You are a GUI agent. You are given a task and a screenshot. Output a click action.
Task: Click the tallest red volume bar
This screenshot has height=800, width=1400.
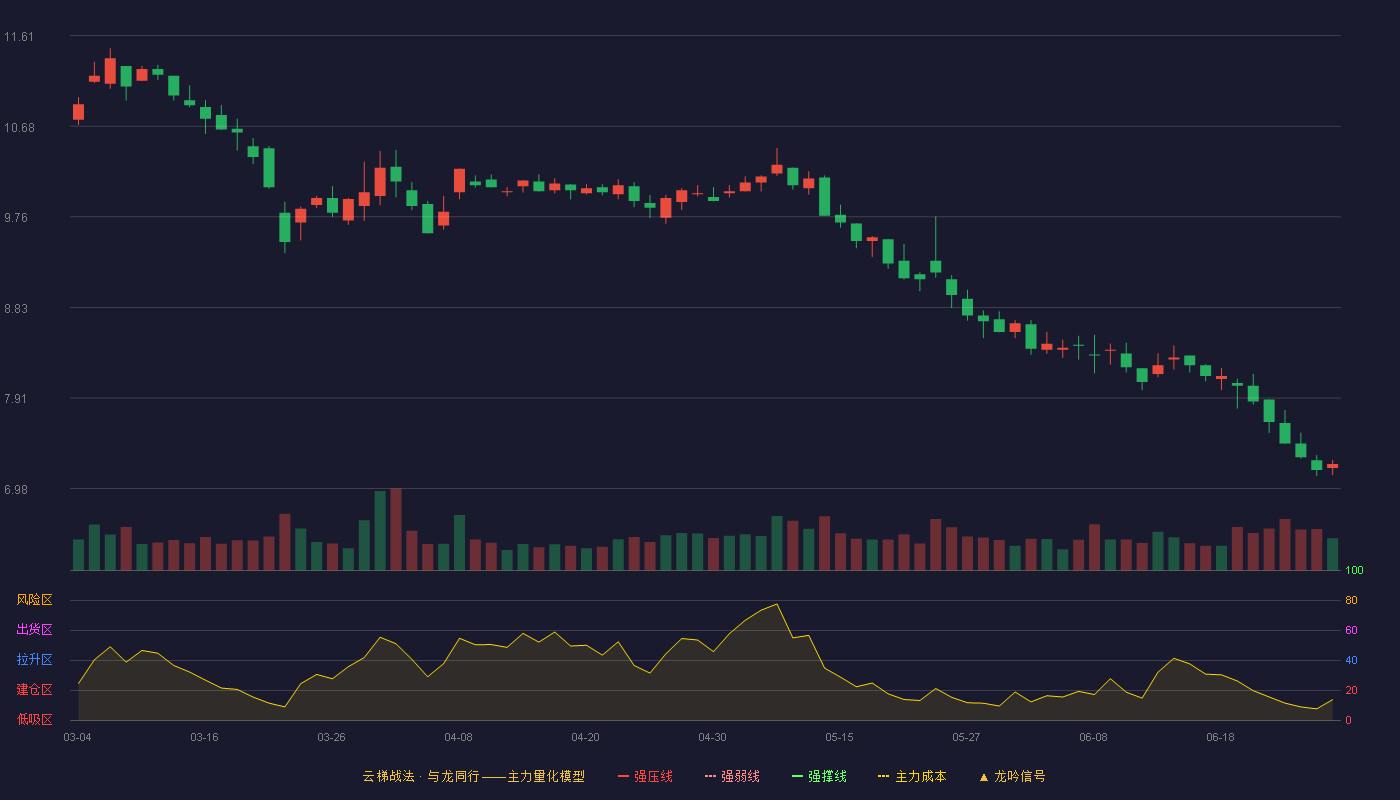pyautogui.click(x=396, y=529)
